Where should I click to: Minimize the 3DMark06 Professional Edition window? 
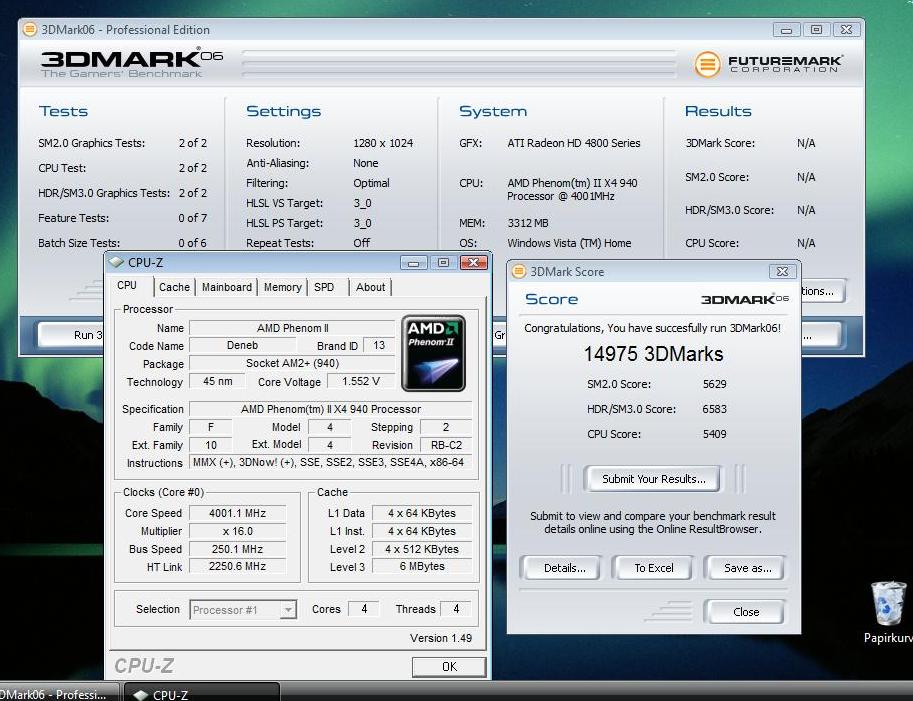click(786, 29)
